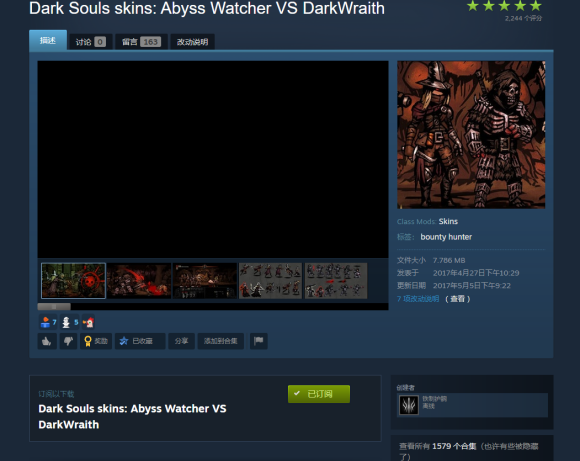Click the main black media viewer area

pyautogui.click(x=213, y=159)
